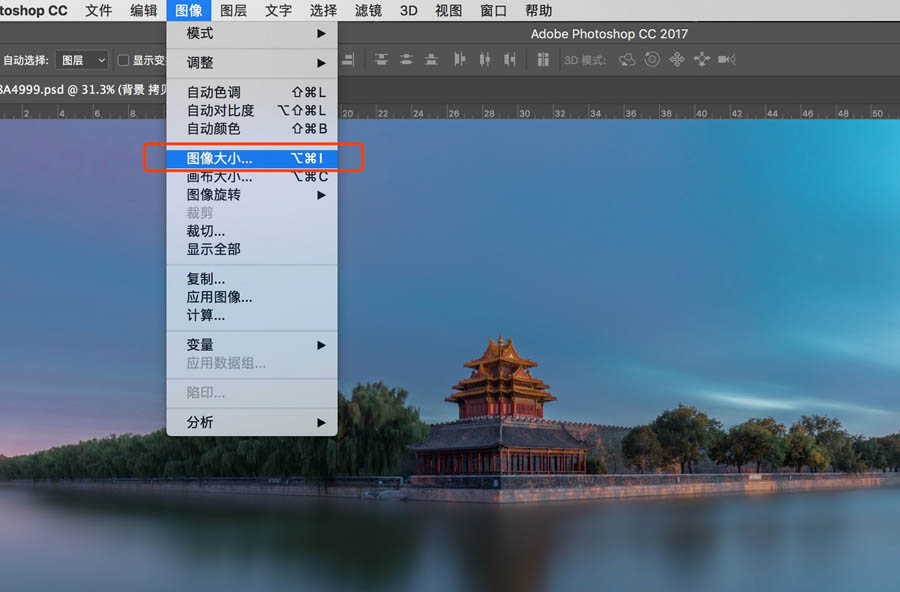Choose 裁切... from the menu
Screen dimensions: 900x592
coord(252,231)
